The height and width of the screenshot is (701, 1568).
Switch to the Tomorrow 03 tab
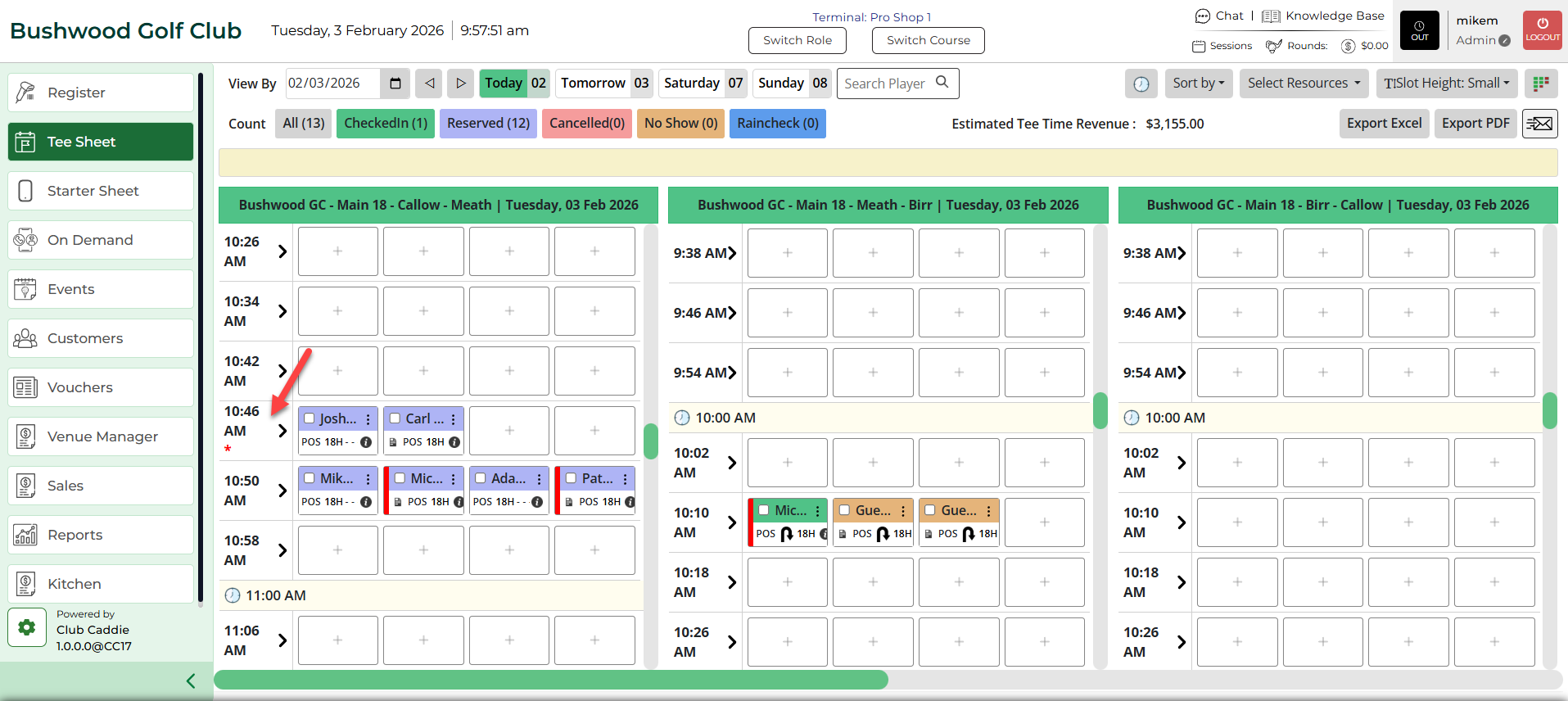[604, 84]
